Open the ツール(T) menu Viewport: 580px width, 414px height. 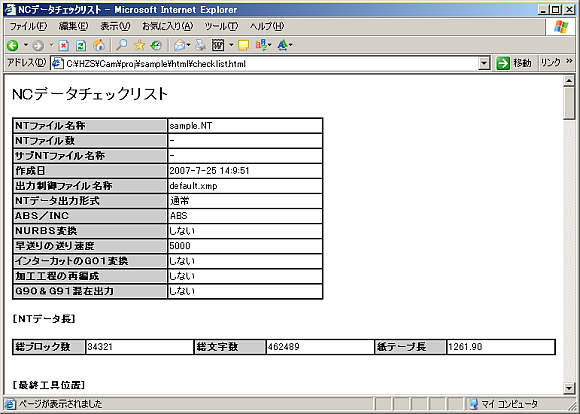tap(221, 26)
